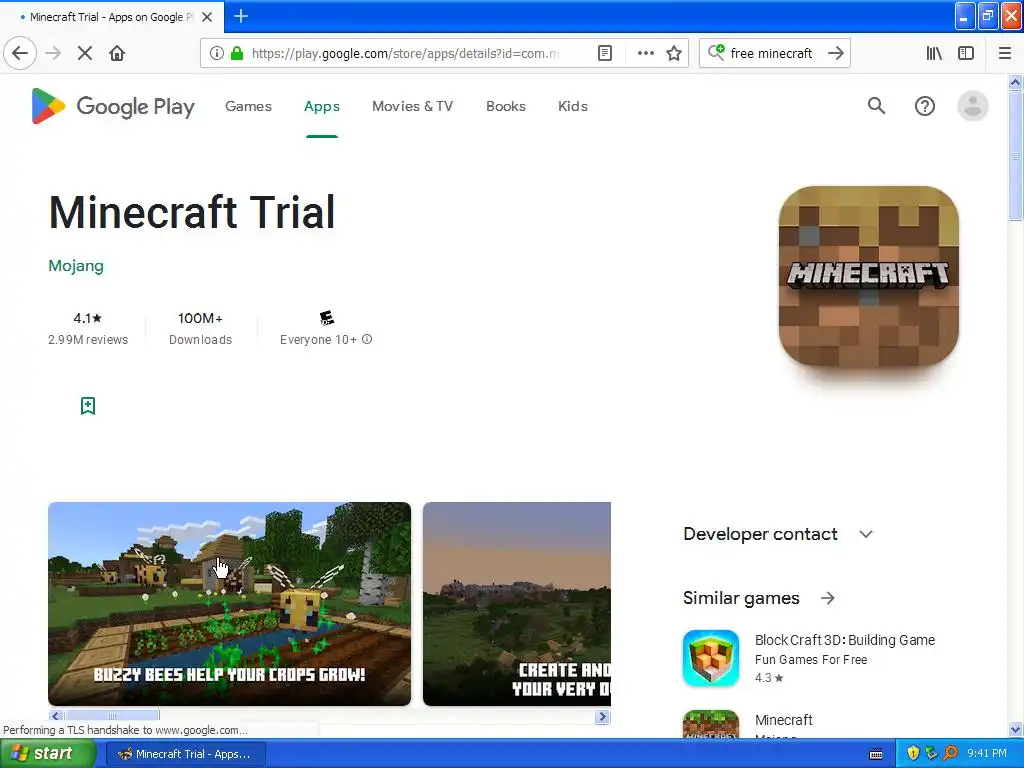Go back with the browser back arrow

(x=20, y=53)
